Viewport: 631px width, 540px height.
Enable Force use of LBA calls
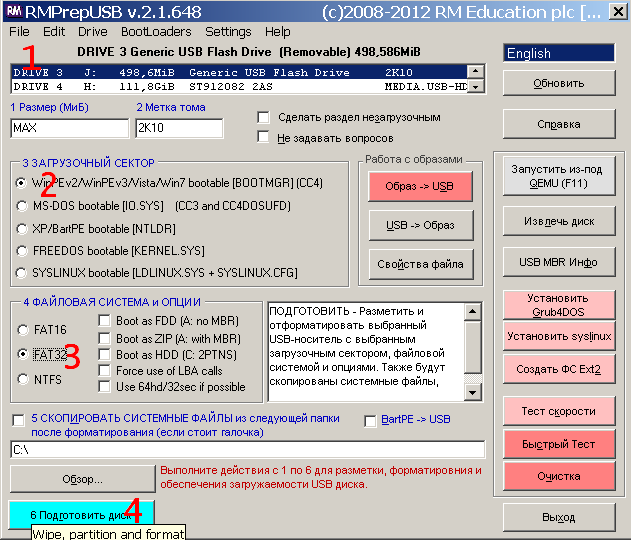105,371
